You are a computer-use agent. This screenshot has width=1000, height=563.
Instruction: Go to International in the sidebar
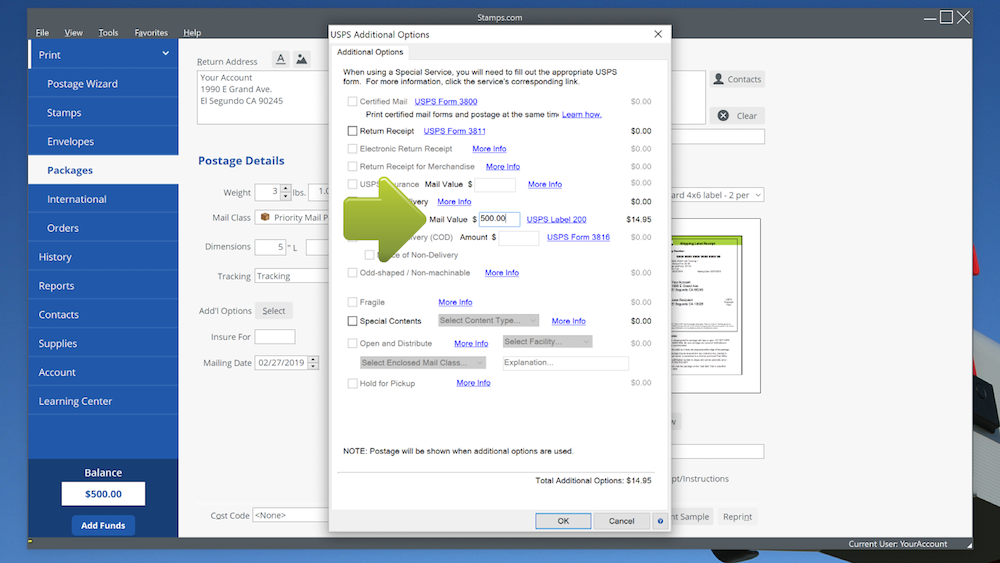77,199
